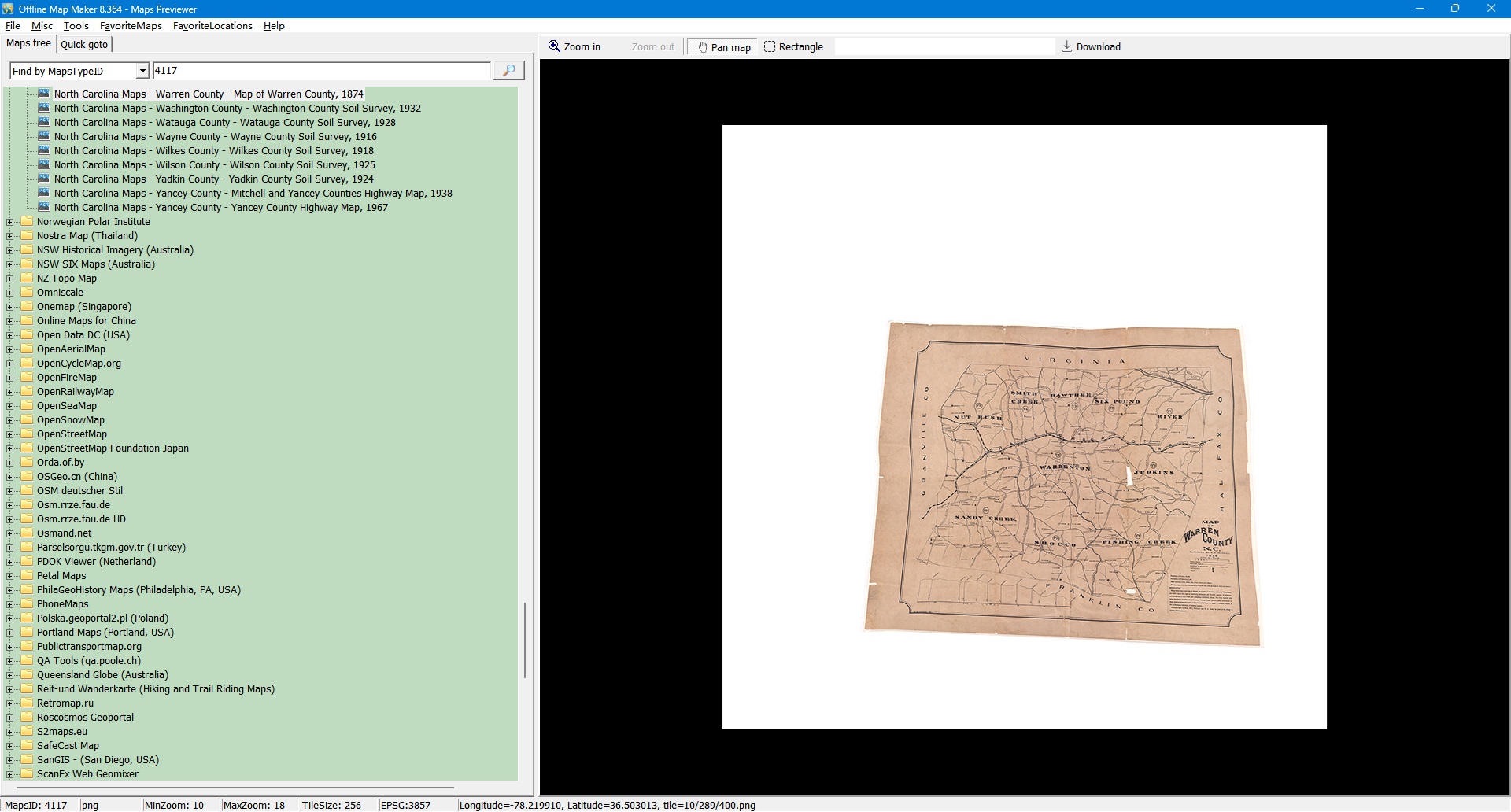Expand the NZ Topo Map folder

coord(10,279)
